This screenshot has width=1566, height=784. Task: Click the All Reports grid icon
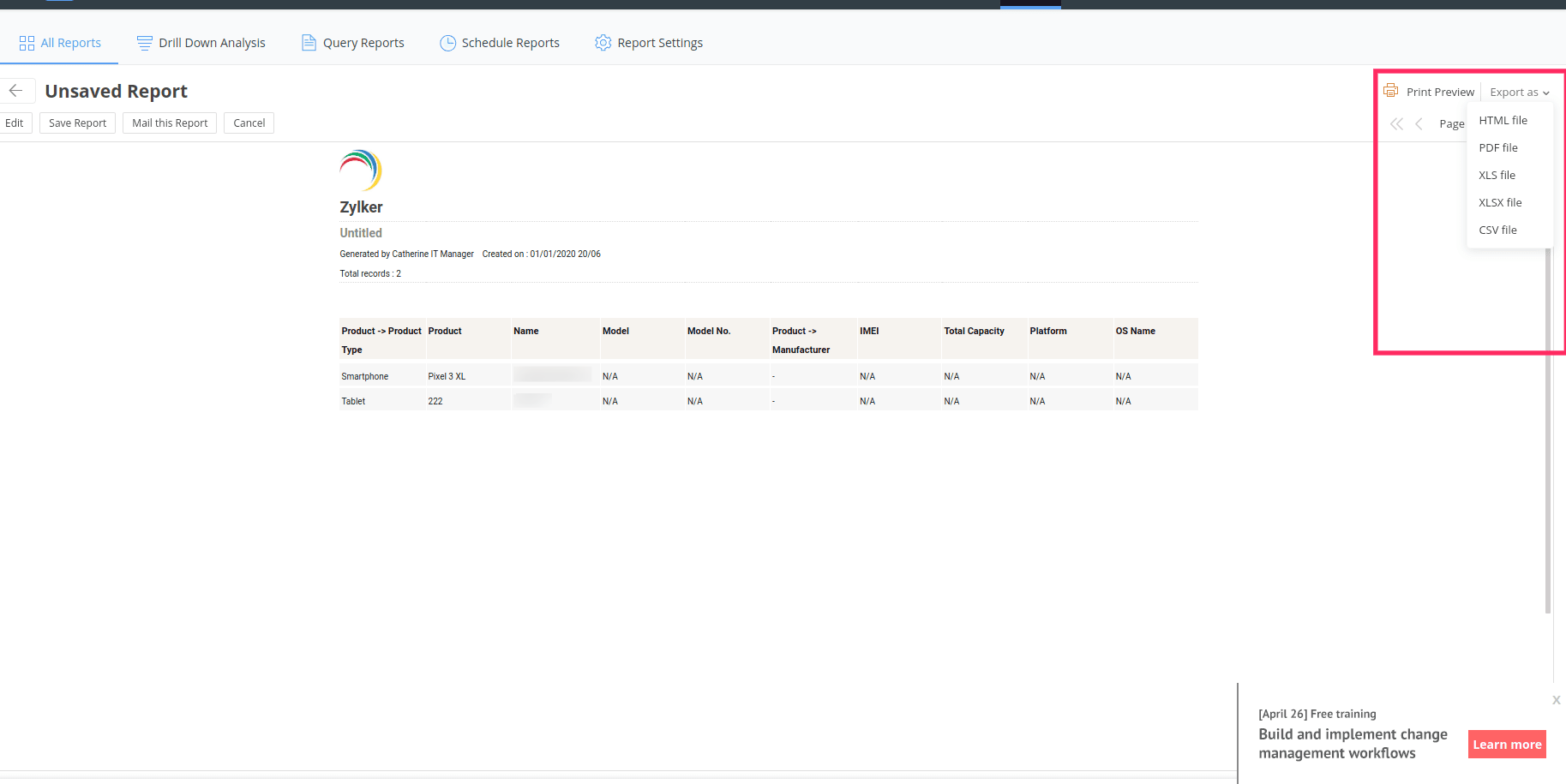click(x=27, y=43)
